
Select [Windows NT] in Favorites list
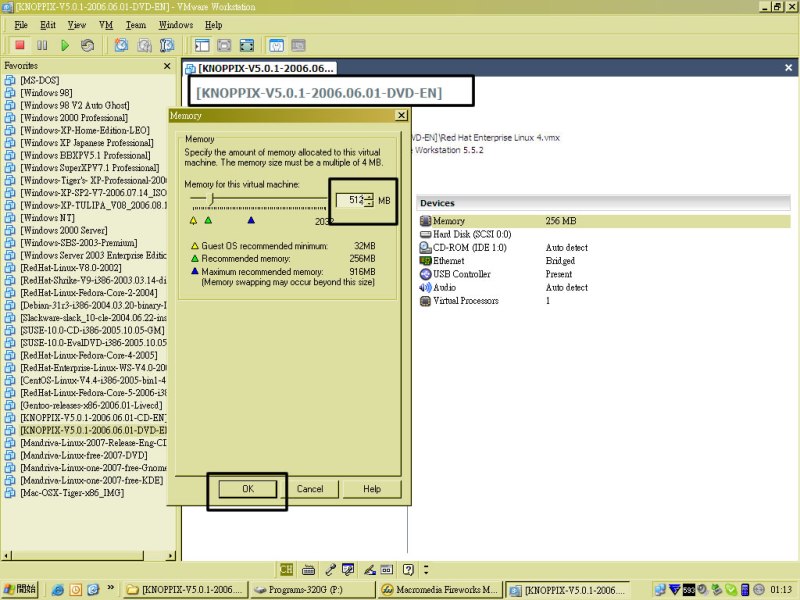[x=47, y=218]
